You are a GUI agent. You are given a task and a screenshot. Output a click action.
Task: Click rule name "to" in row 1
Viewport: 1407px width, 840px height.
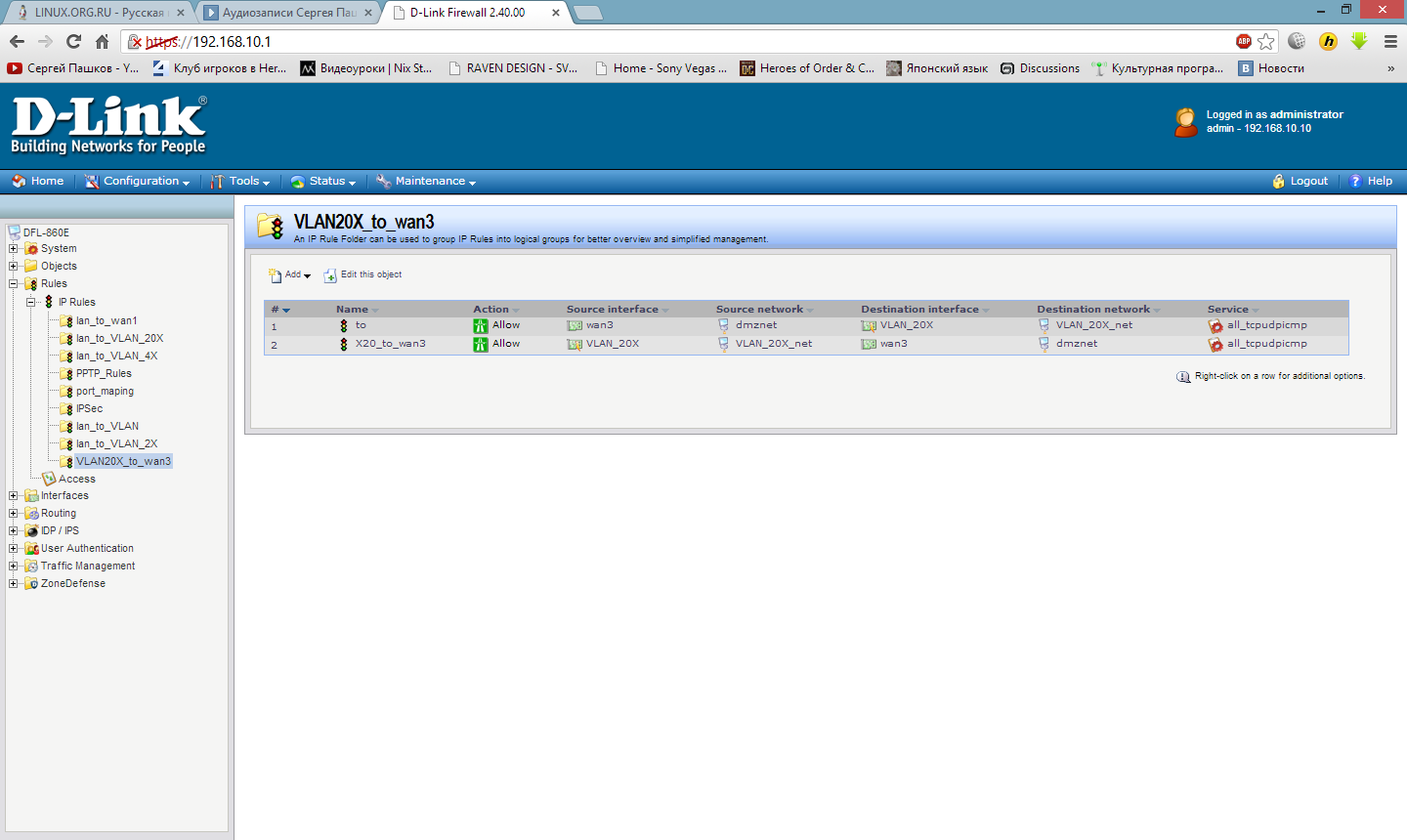(x=361, y=325)
